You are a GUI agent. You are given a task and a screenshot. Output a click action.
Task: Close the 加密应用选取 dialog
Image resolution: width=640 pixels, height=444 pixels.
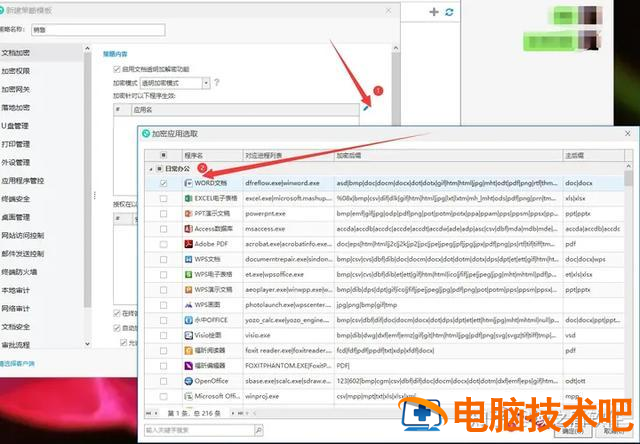pyautogui.click(x=628, y=133)
